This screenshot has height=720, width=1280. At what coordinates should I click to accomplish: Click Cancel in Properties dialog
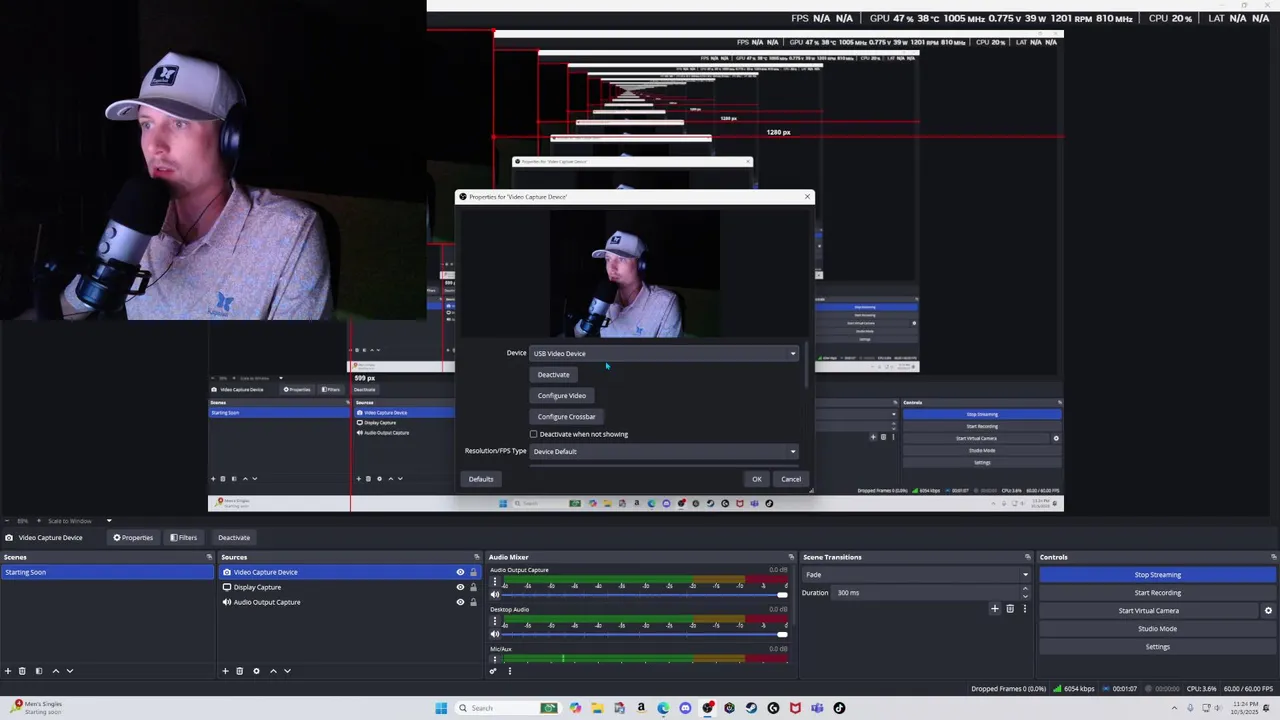[x=790, y=479]
